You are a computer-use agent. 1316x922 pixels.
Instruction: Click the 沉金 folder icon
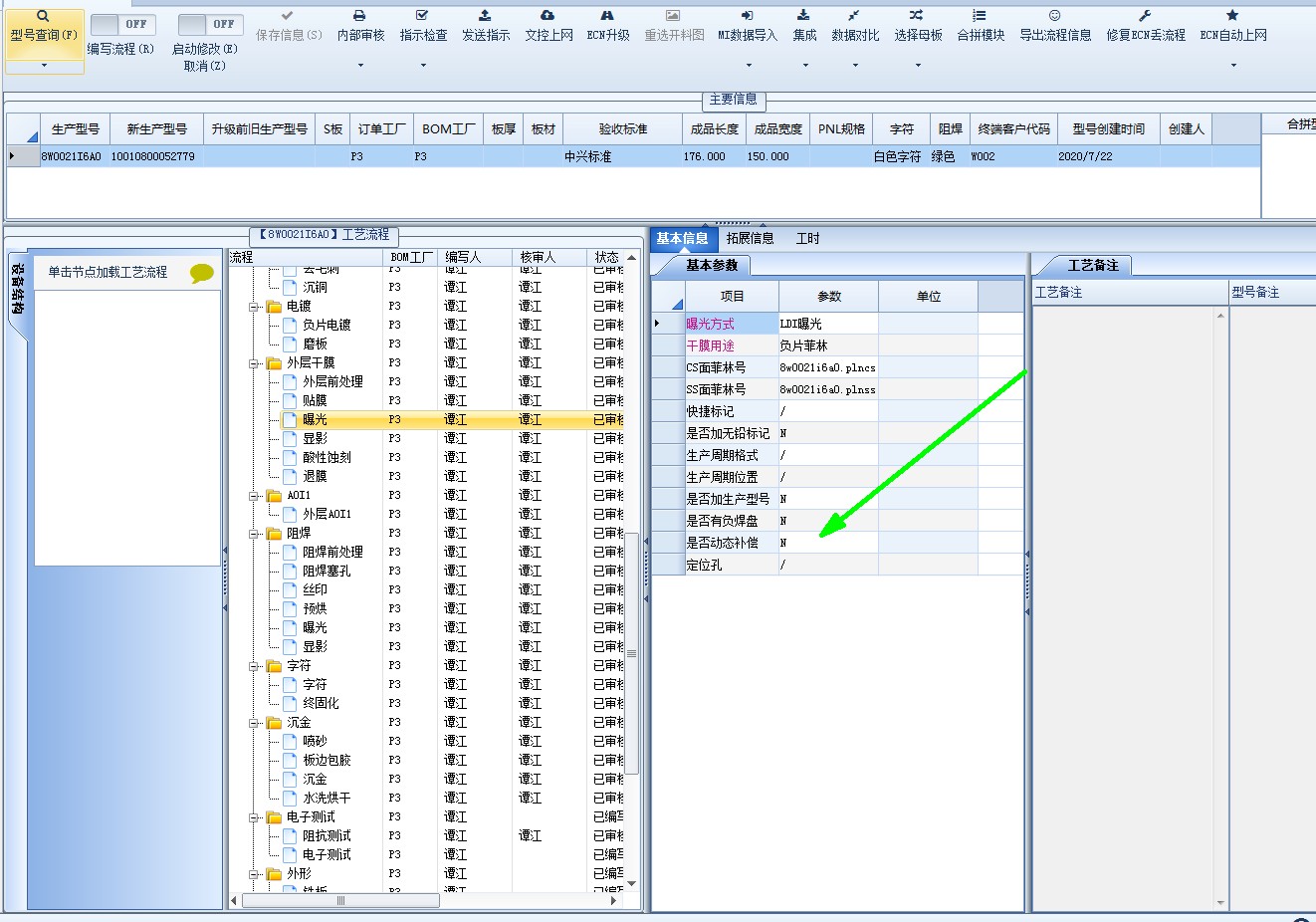[x=274, y=722]
